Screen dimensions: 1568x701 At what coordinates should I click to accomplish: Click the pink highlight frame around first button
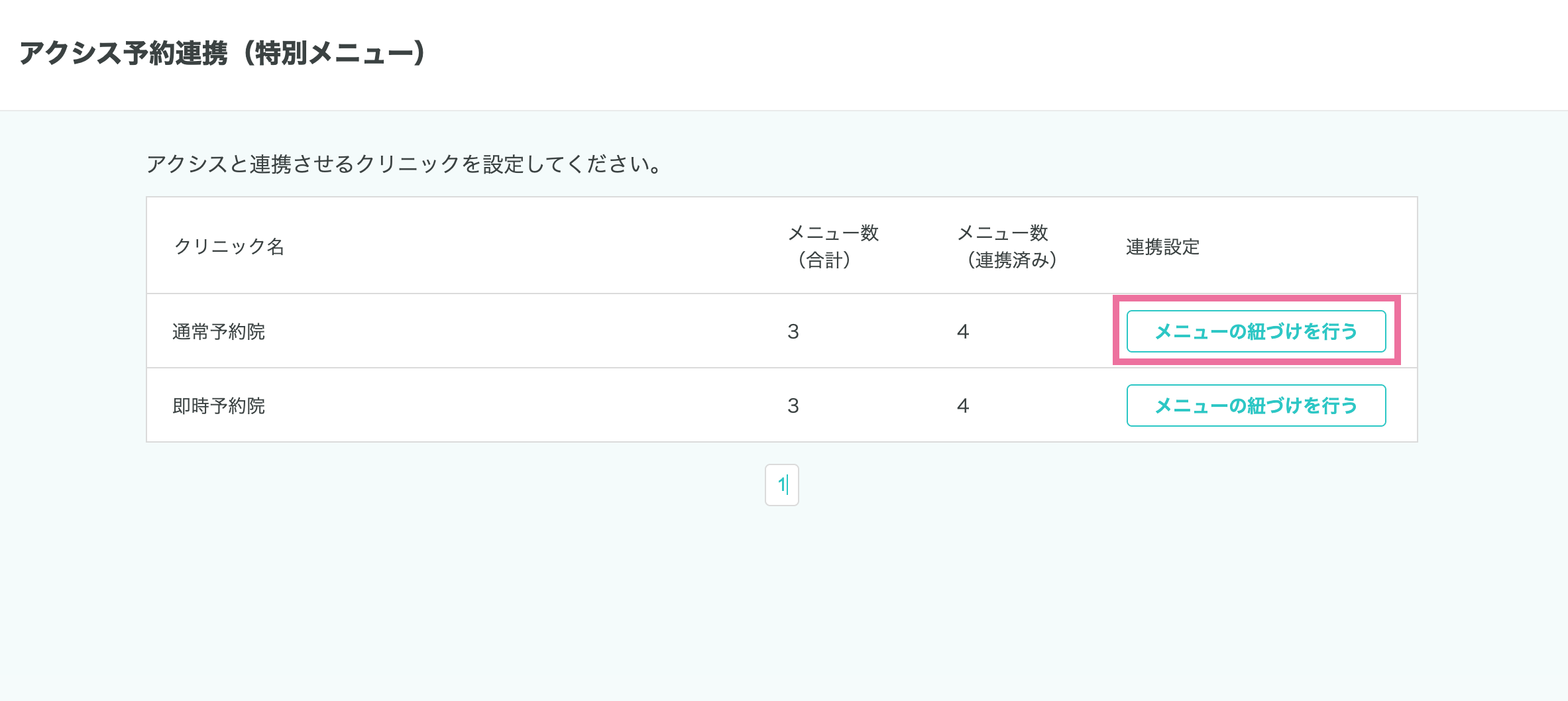point(1257,299)
